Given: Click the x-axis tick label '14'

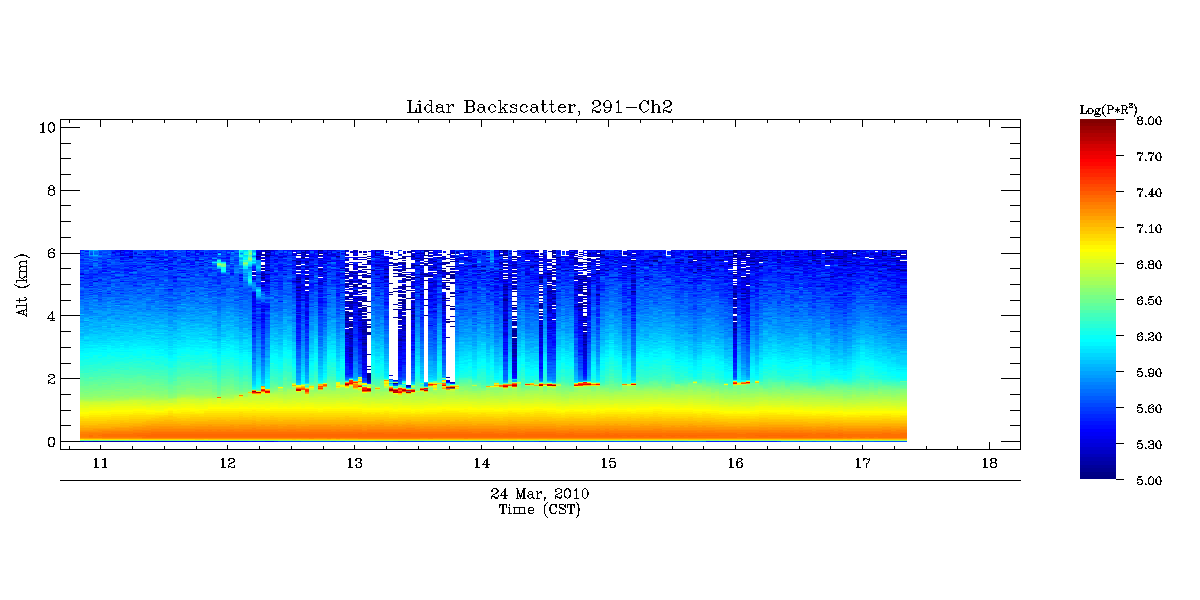Looking at the screenshot, I should [481, 463].
